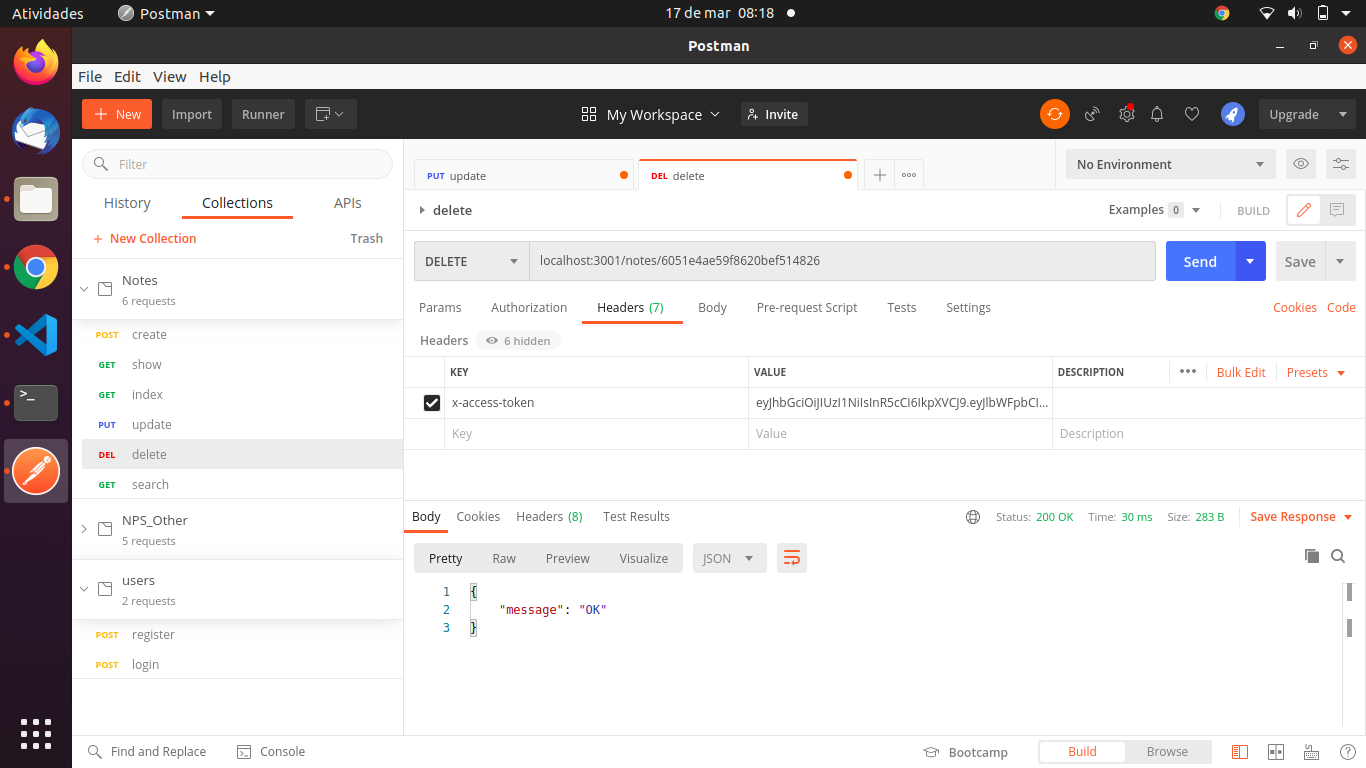Open the Authorization tab
The image size is (1366, 768).
[529, 308]
